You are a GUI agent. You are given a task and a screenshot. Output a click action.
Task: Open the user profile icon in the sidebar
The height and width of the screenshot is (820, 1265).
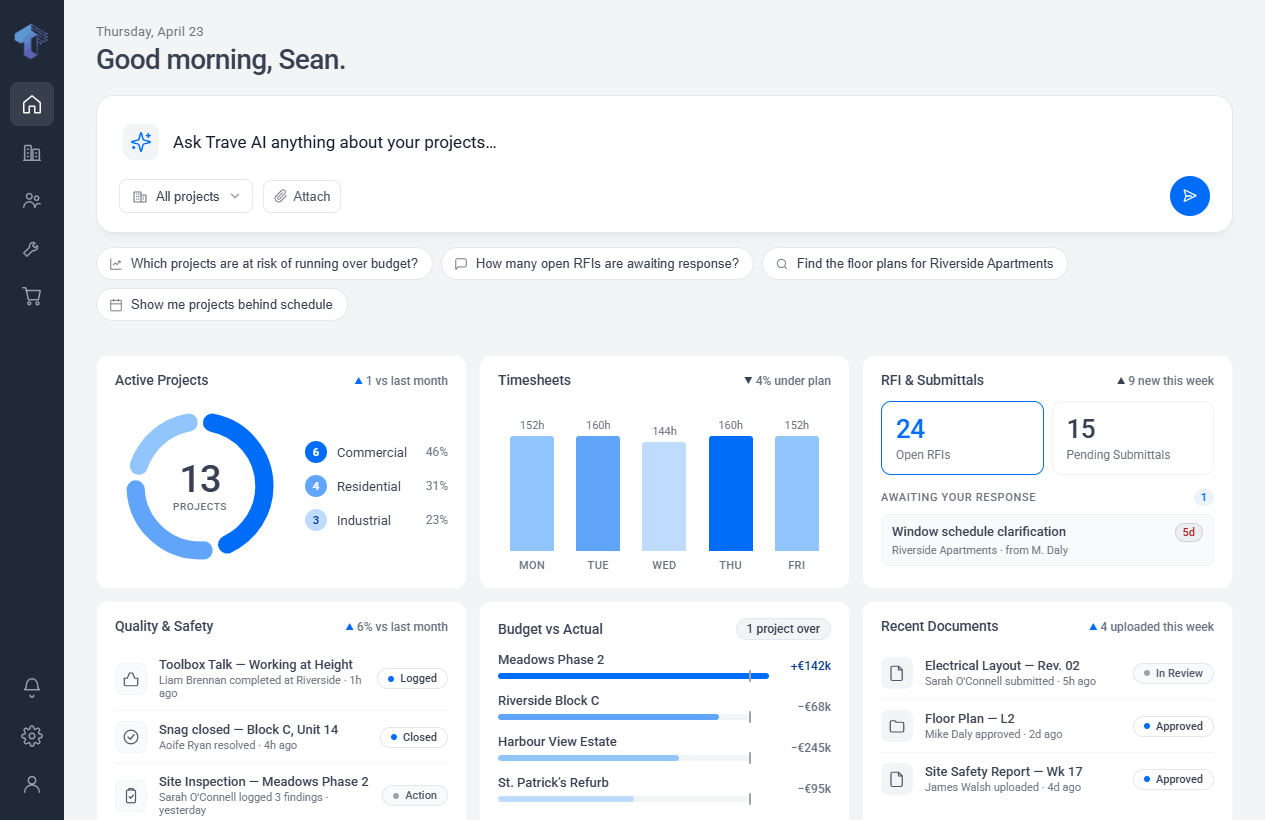(x=32, y=784)
